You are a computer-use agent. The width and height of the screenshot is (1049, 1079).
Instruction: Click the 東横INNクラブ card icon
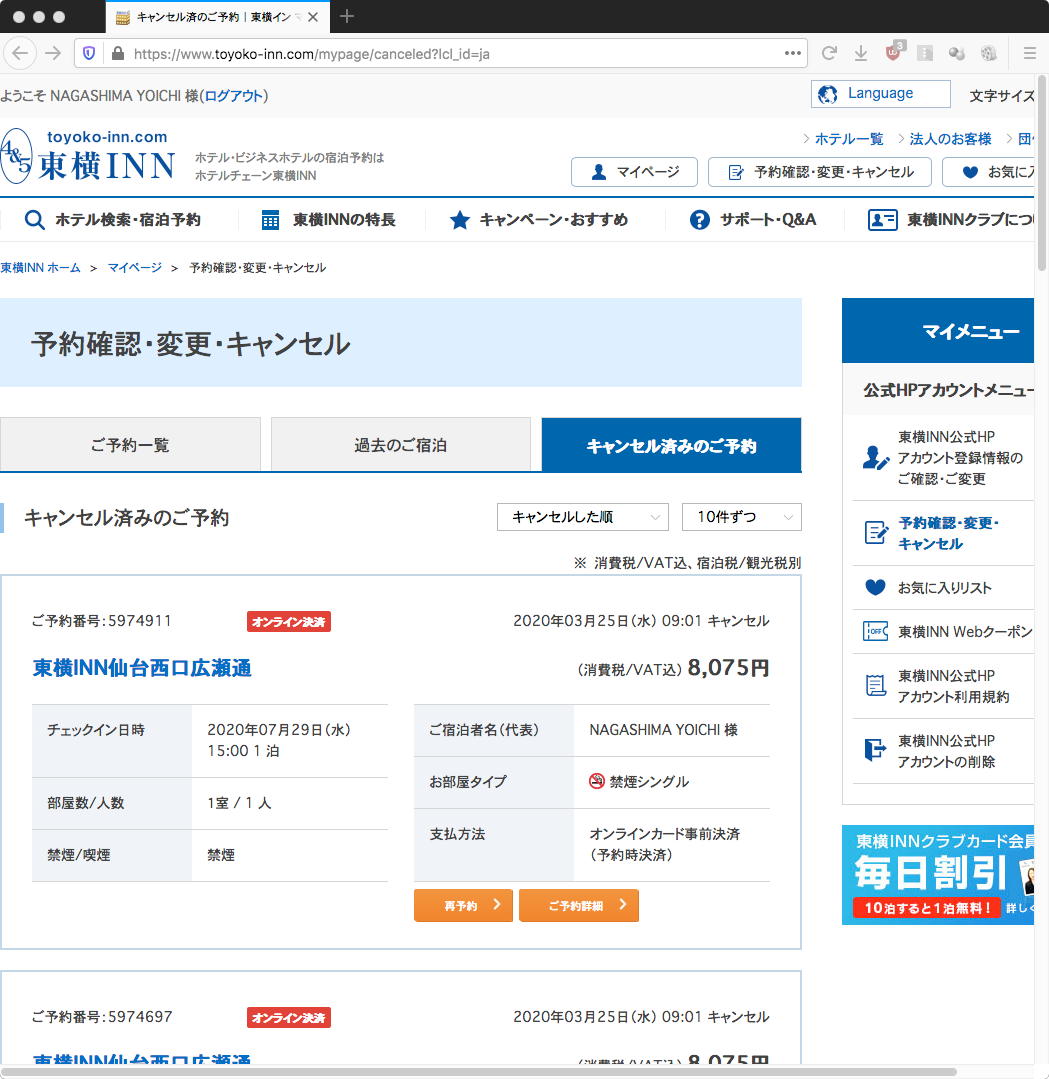pos(882,220)
